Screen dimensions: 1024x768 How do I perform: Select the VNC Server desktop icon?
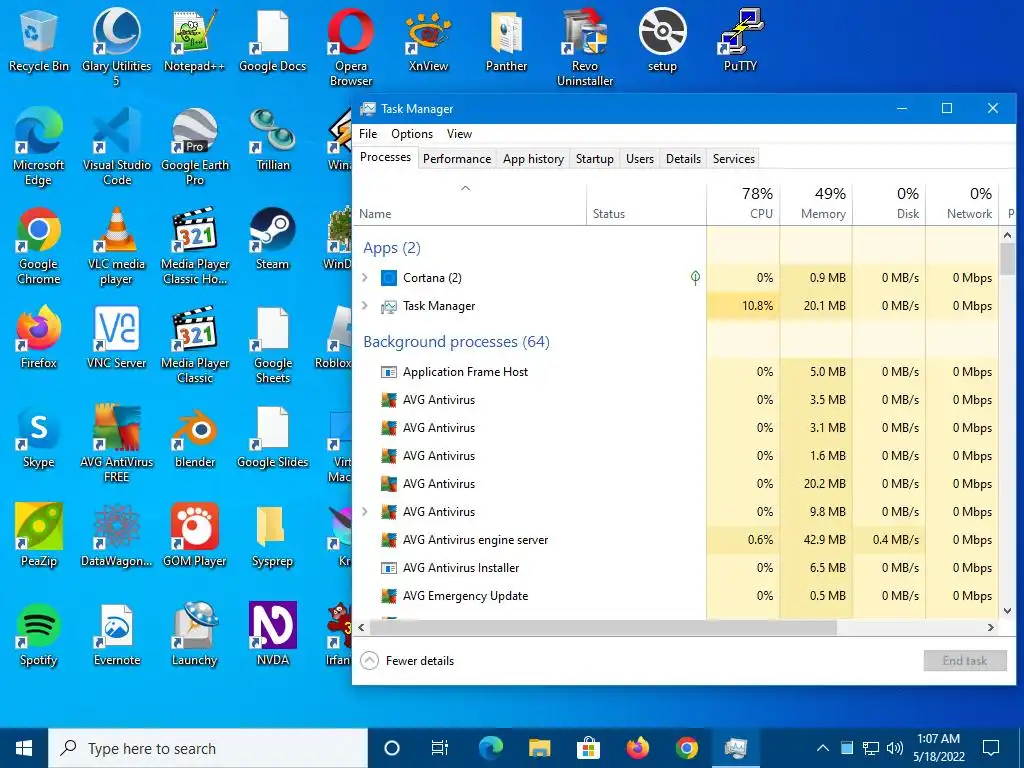(116, 338)
